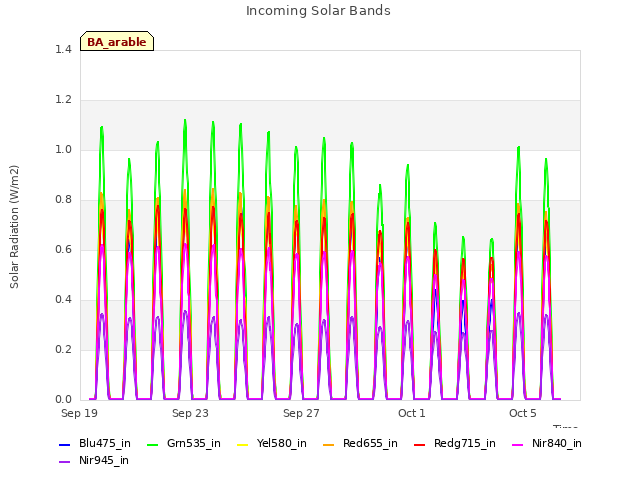Toggle the Nir840_in legend entry

click(x=547, y=443)
